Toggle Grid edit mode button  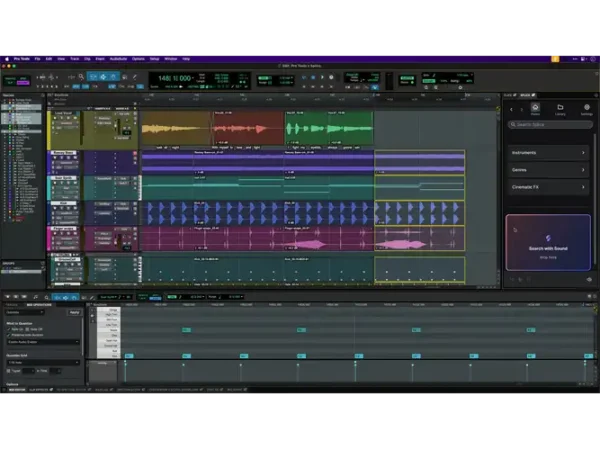click(23, 83)
